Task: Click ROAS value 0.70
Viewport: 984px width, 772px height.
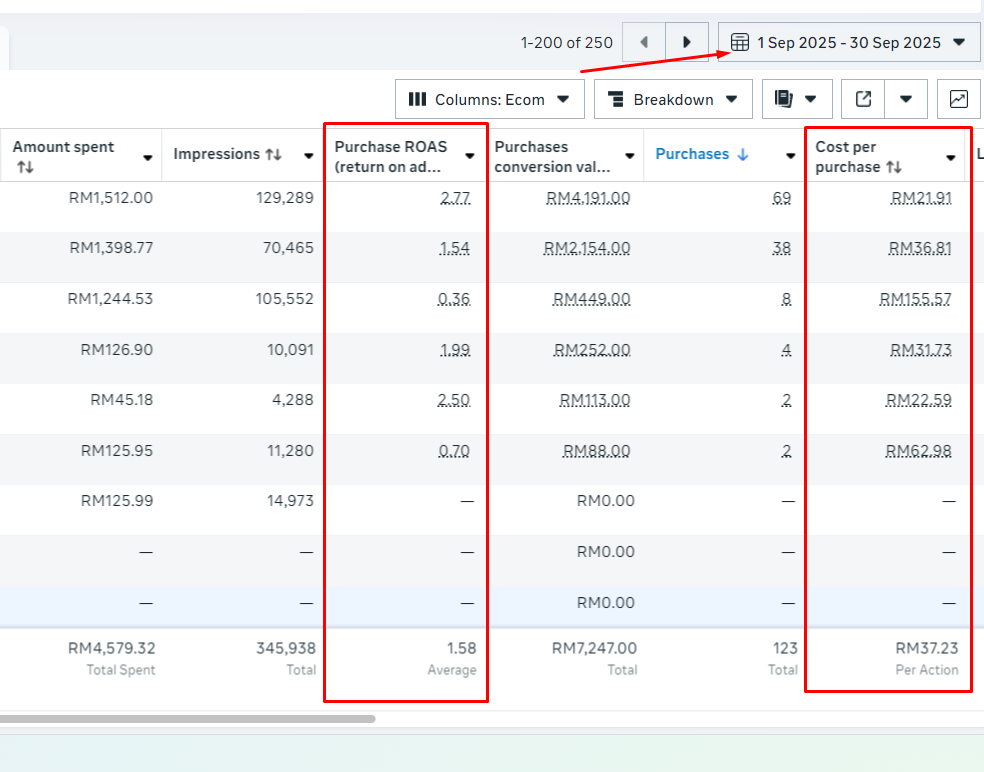Action: [454, 451]
